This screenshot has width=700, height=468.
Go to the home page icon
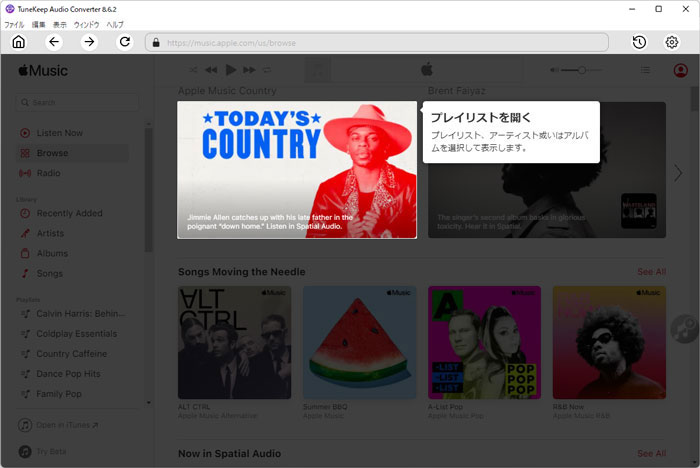pos(18,42)
